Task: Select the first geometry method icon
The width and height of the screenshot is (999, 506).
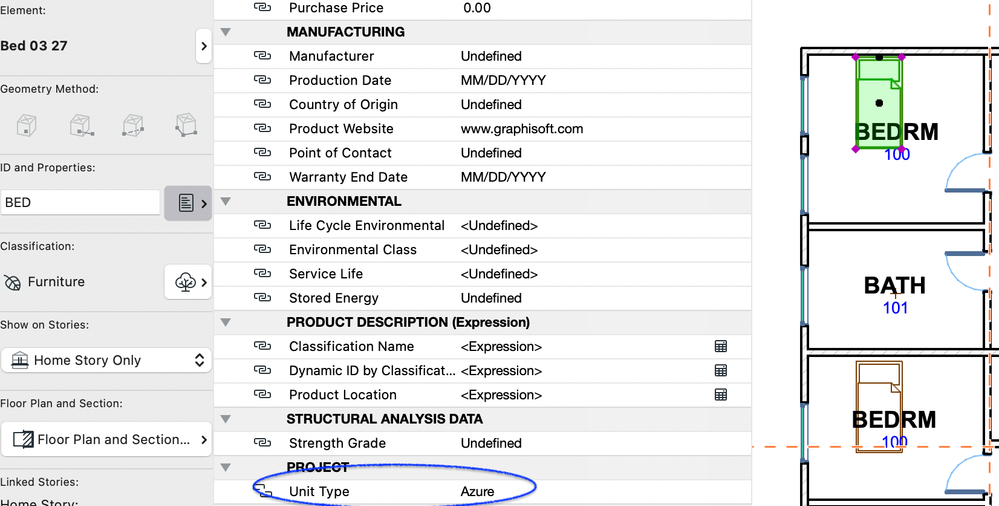Action: point(28,126)
